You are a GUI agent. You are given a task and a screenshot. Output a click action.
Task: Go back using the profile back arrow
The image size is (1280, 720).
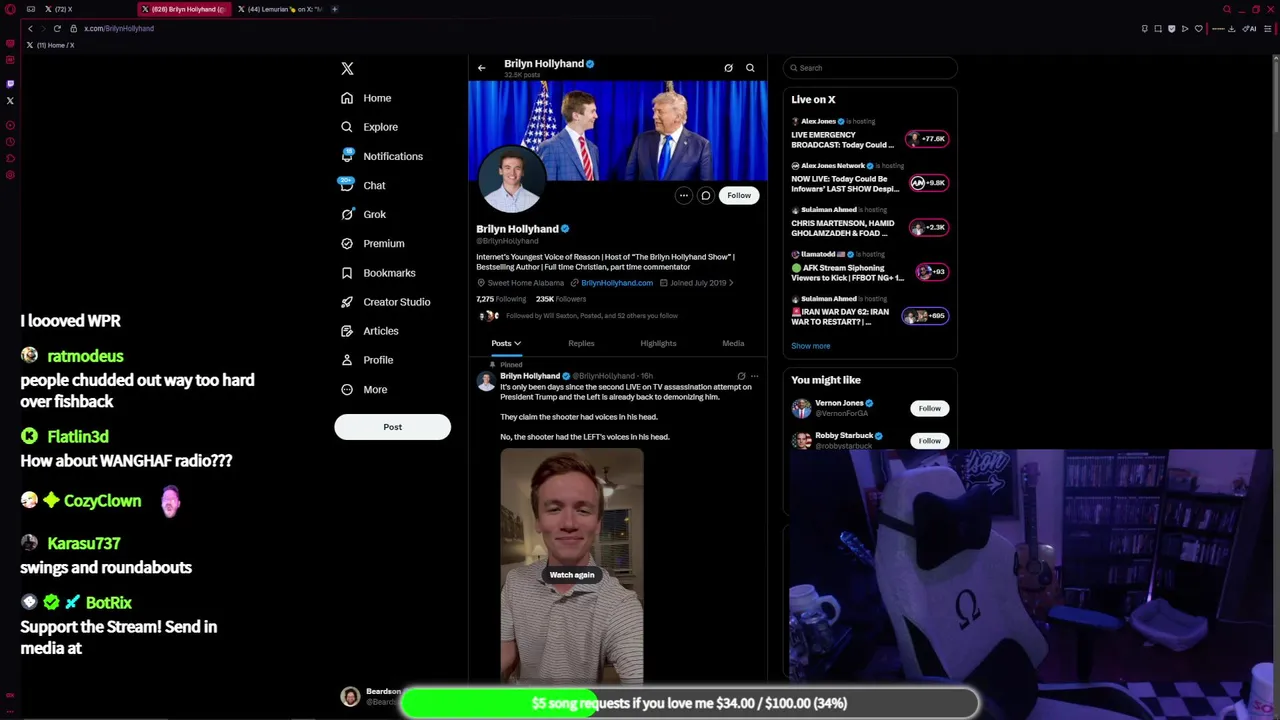[481, 68]
